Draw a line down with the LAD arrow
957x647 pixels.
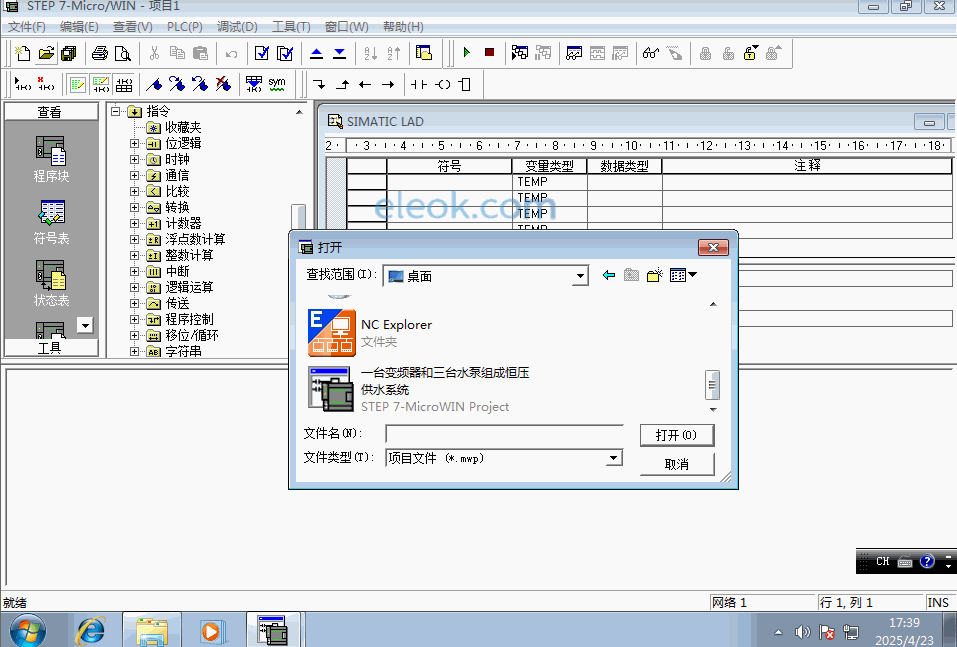click(x=319, y=84)
